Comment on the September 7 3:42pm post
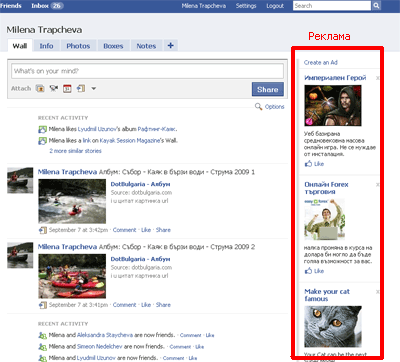The width and height of the screenshot is (400, 362). tap(124, 230)
